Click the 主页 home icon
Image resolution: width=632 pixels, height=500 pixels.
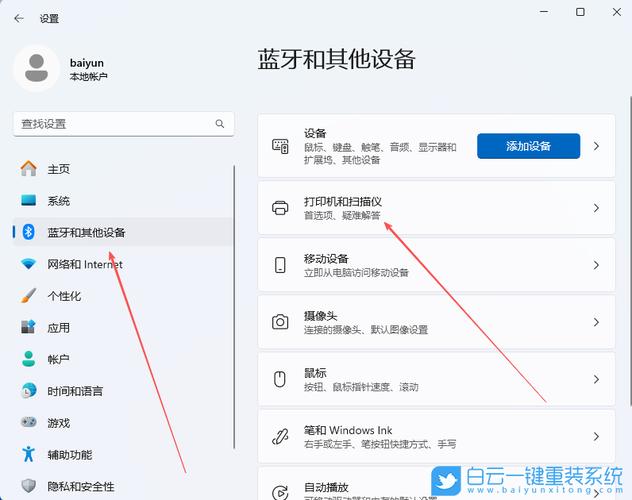[29, 168]
